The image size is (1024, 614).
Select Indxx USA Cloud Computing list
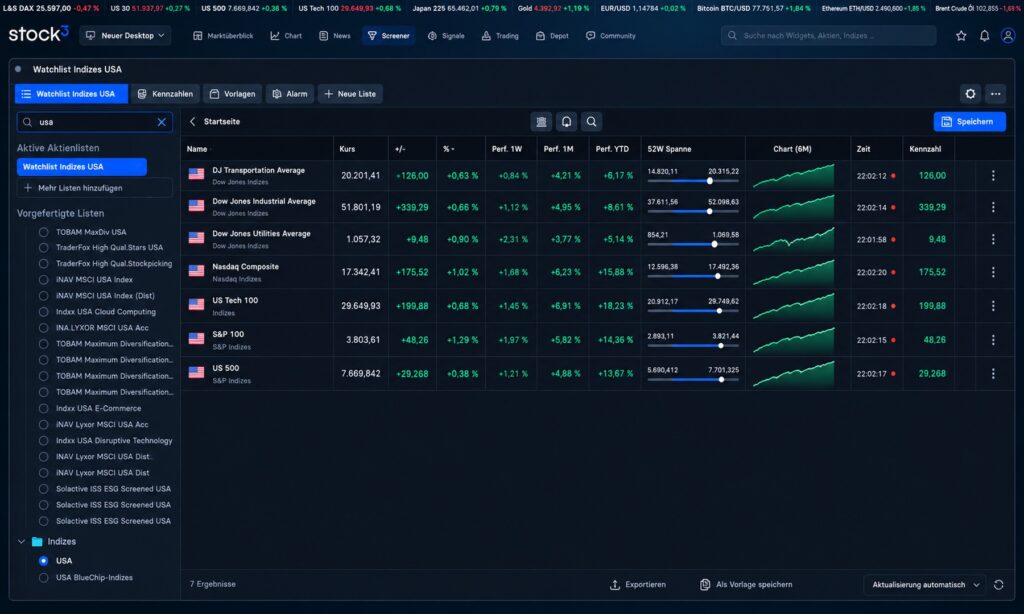[43, 312]
